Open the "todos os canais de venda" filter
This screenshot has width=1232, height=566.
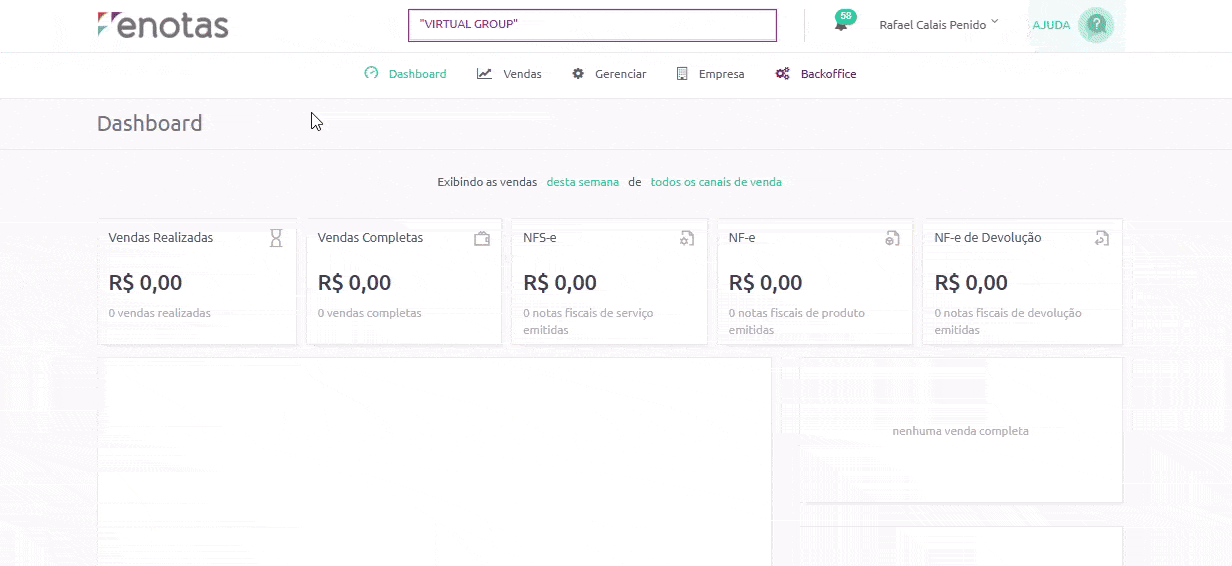(716, 182)
